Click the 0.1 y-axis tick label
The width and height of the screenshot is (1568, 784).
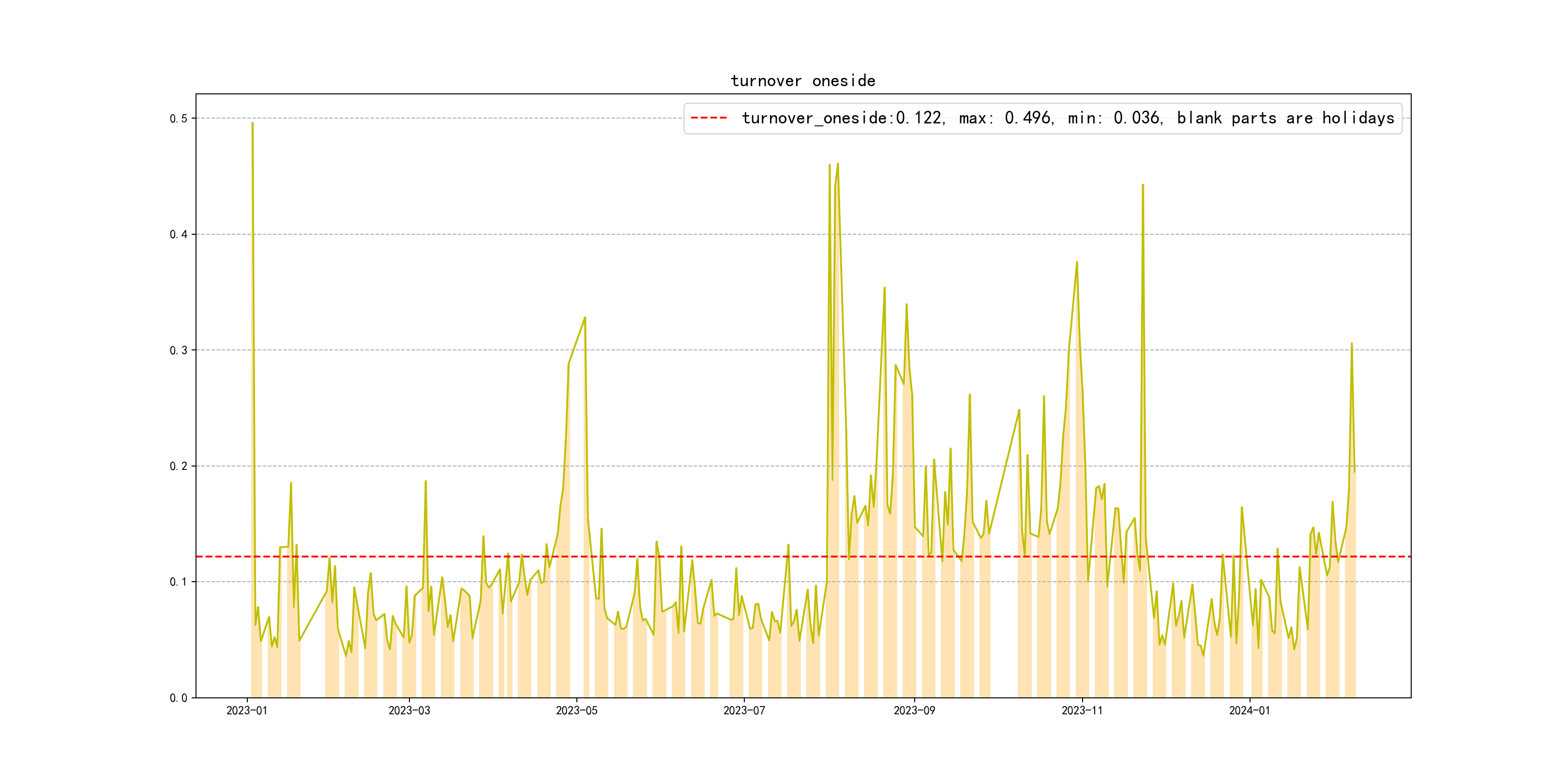tap(179, 582)
